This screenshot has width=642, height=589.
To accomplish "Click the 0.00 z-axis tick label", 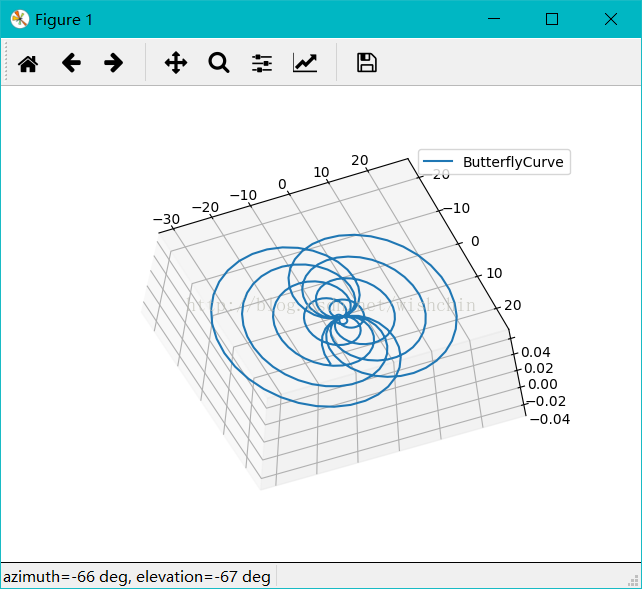I will point(543,384).
